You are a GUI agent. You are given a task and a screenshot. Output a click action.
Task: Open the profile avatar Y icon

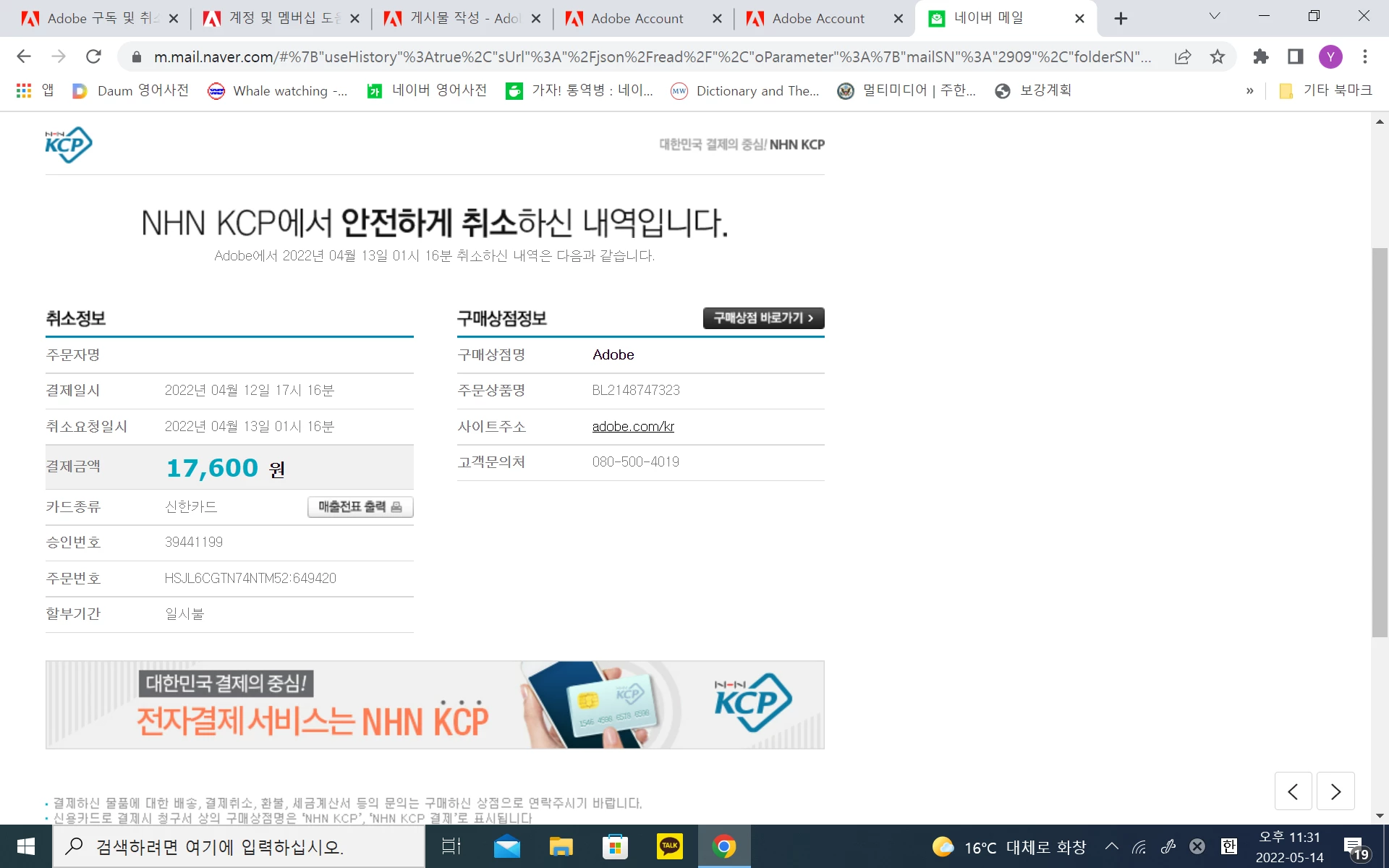pos(1330,56)
